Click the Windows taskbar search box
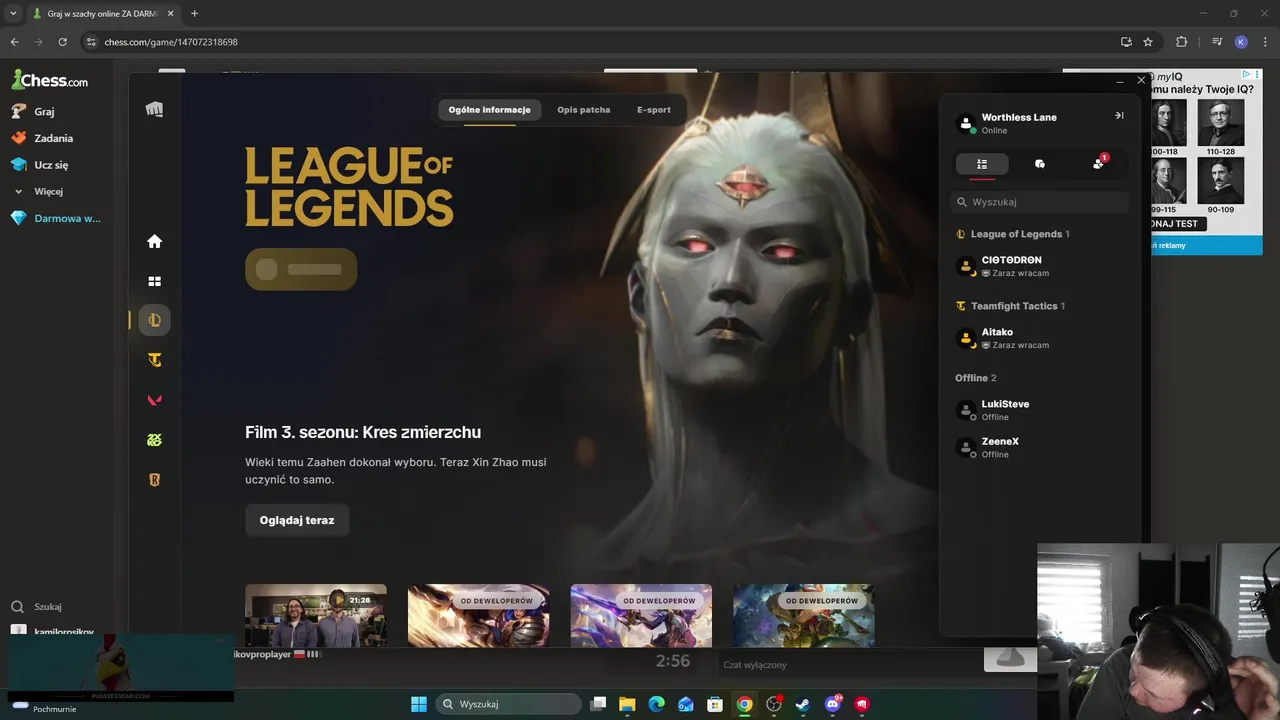The height and width of the screenshot is (720, 1280). (508, 704)
